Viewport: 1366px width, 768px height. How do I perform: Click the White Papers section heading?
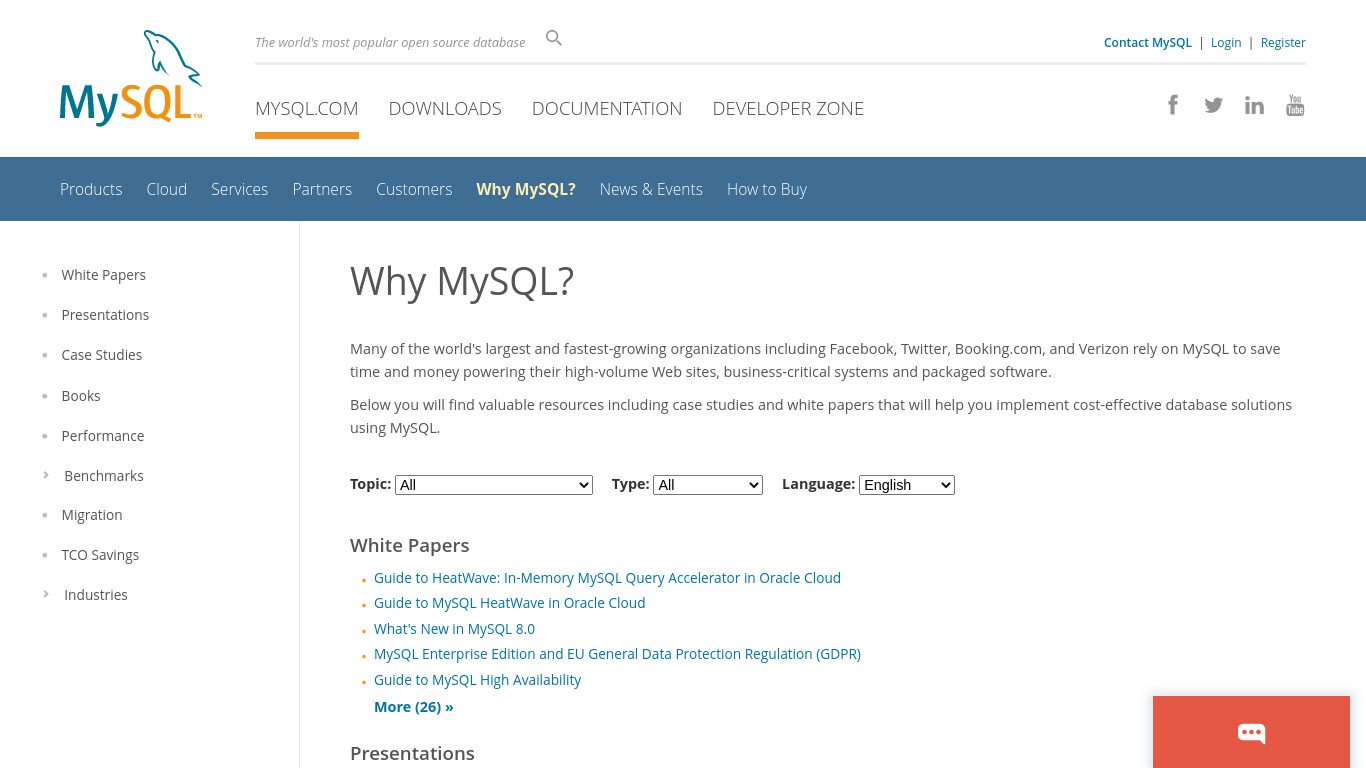tap(410, 545)
